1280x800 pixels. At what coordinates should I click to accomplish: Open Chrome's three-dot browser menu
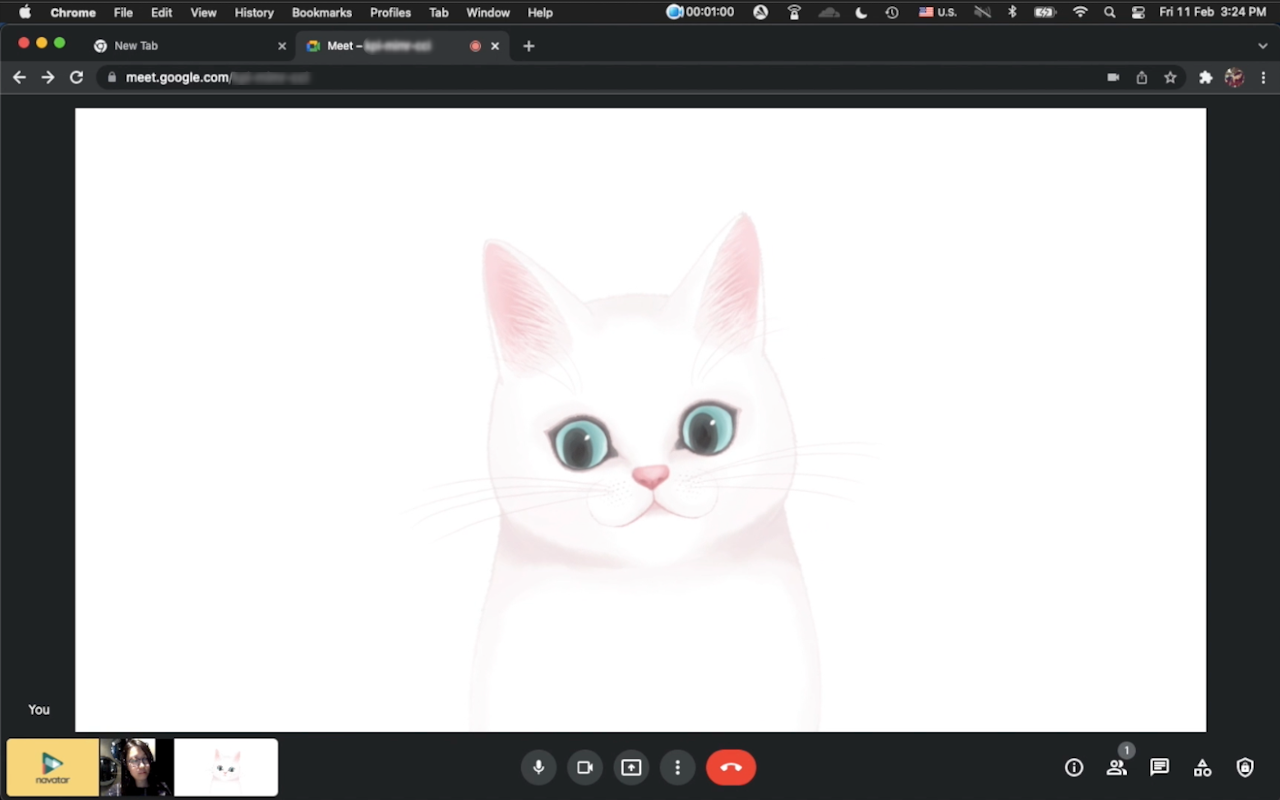(1264, 77)
